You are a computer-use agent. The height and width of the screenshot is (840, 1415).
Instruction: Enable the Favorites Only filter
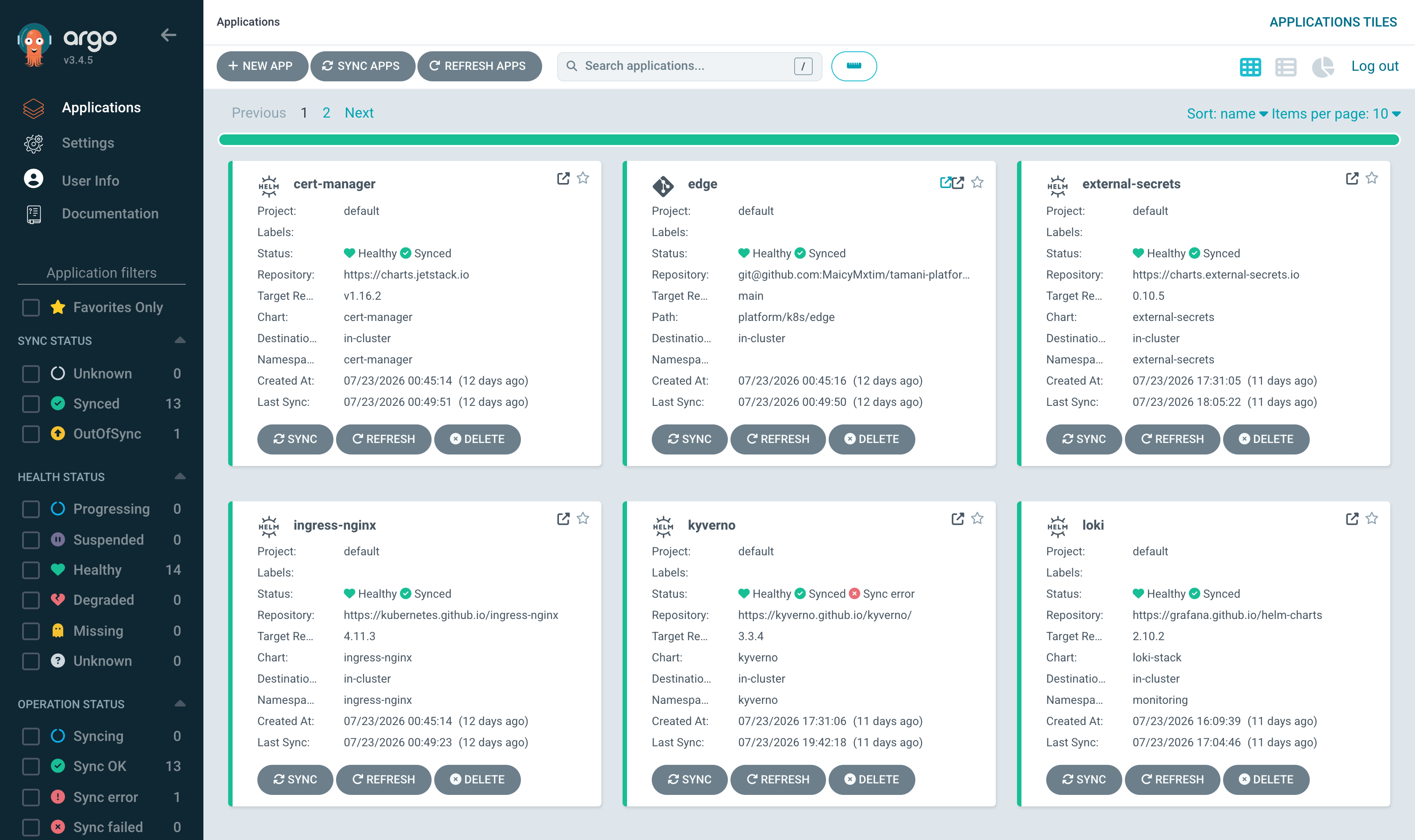point(31,307)
